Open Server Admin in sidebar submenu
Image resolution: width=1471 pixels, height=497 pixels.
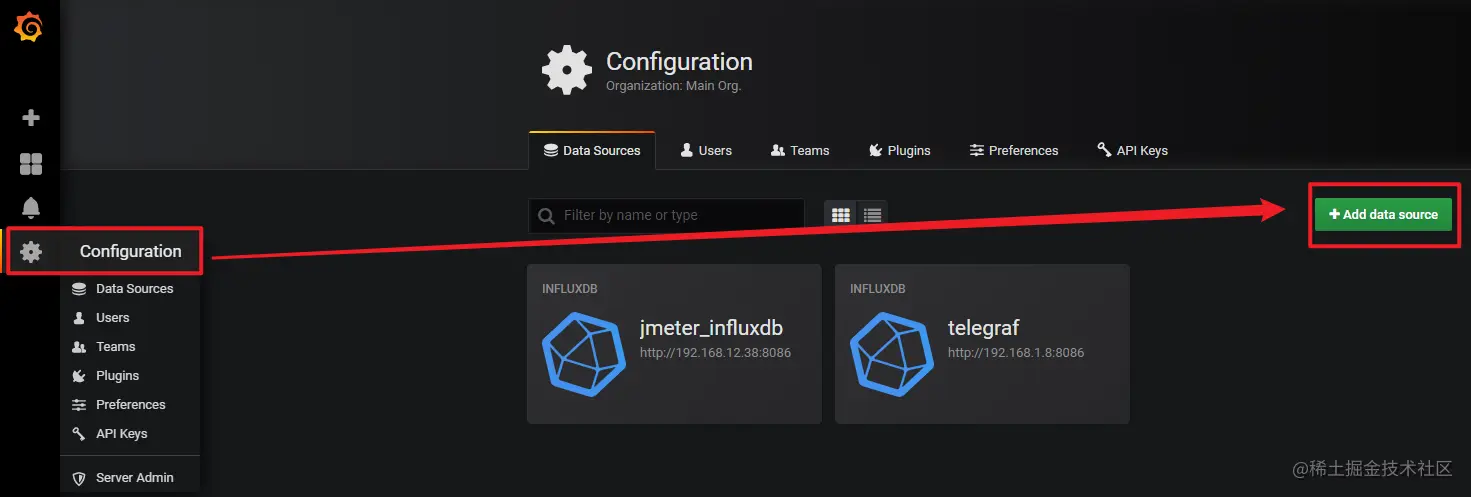(x=135, y=478)
